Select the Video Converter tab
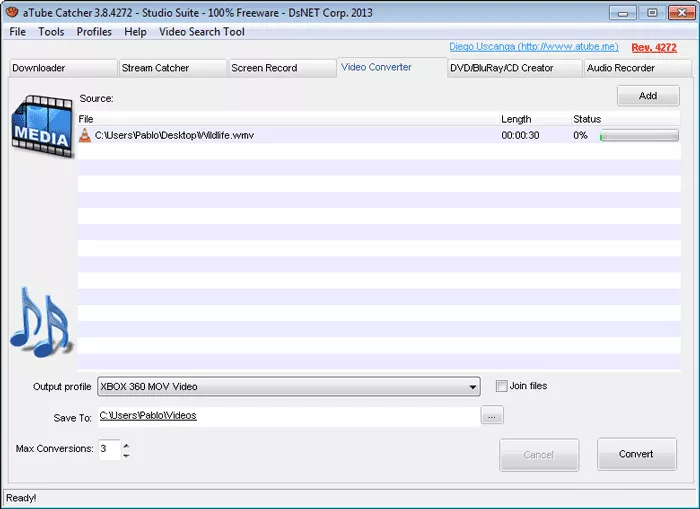The height and width of the screenshot is (509, 700). pos(392,67)
